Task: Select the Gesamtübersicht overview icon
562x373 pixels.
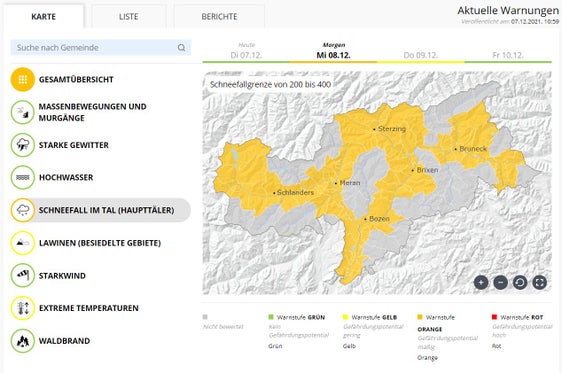Action: (23, 80)
